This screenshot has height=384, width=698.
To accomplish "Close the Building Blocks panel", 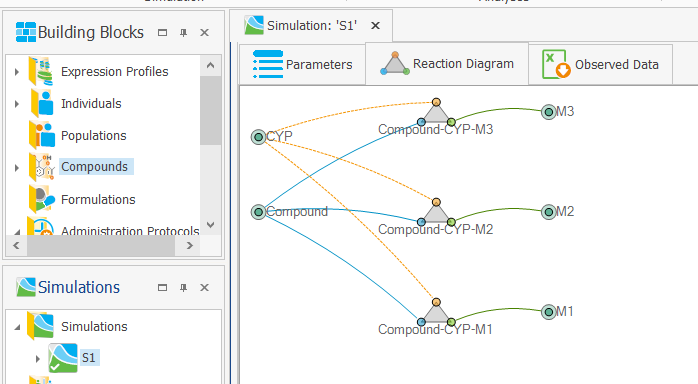I will click(x=204, y=32).
